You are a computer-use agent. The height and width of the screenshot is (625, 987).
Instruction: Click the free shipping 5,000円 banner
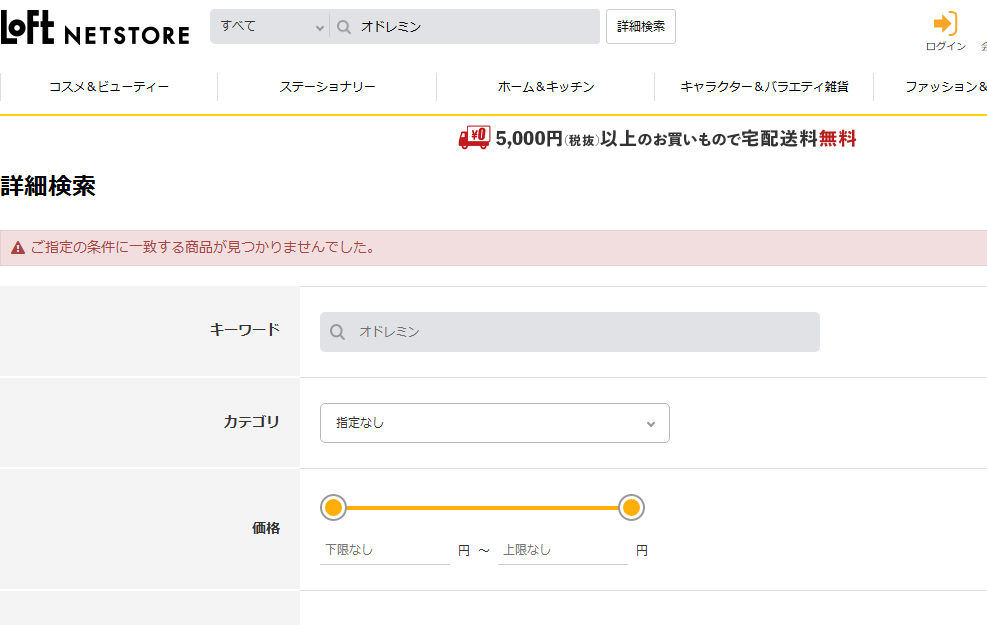pyautogui.click(x=658, y=138)
